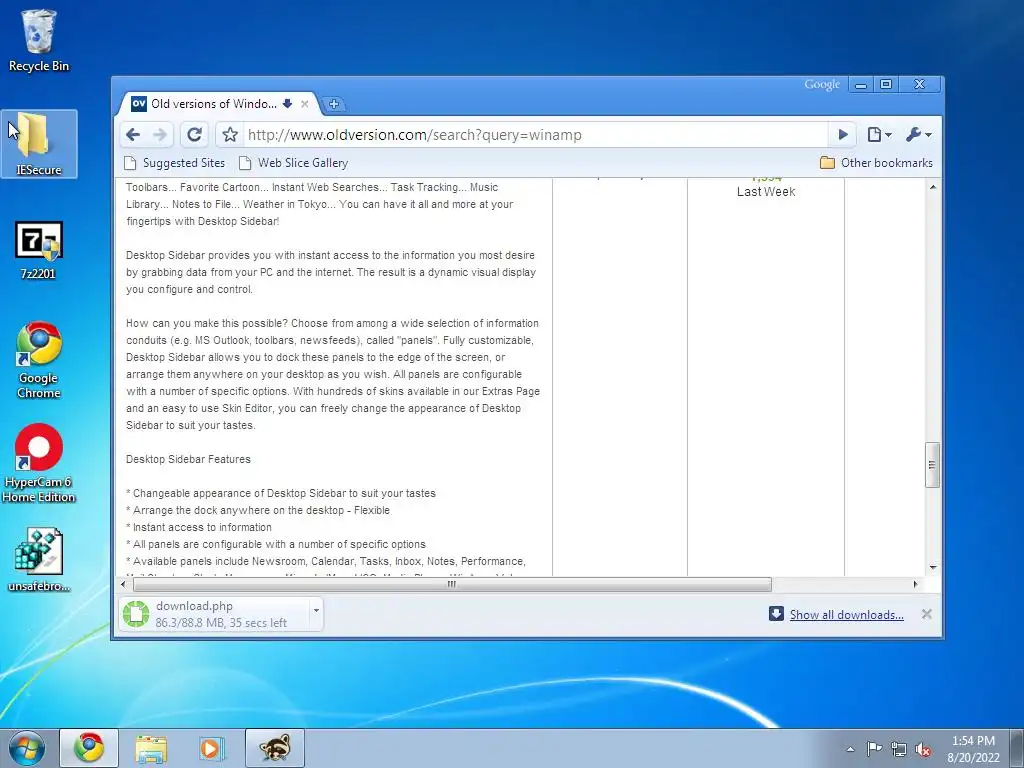Click the horizontal scrollbar thumb
This screenshot has width=1024, height=768.
point(452,584)
